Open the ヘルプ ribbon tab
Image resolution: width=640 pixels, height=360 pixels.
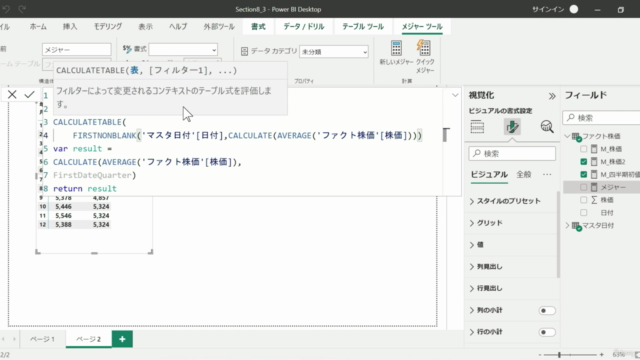tap(178, 27)
